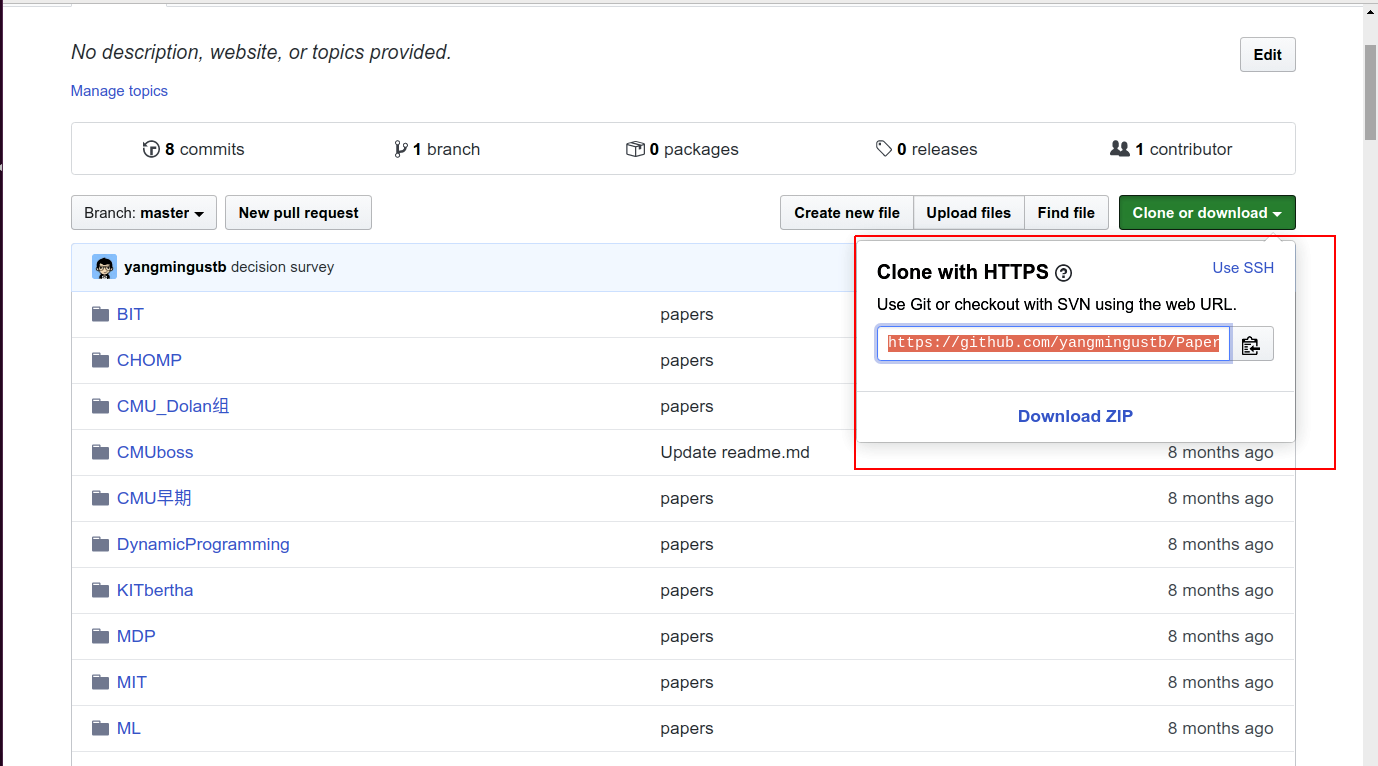The image size is (1378, 766).
Task: Click the DynamicProgramming folder icon
Action: (x=100, y=544)
